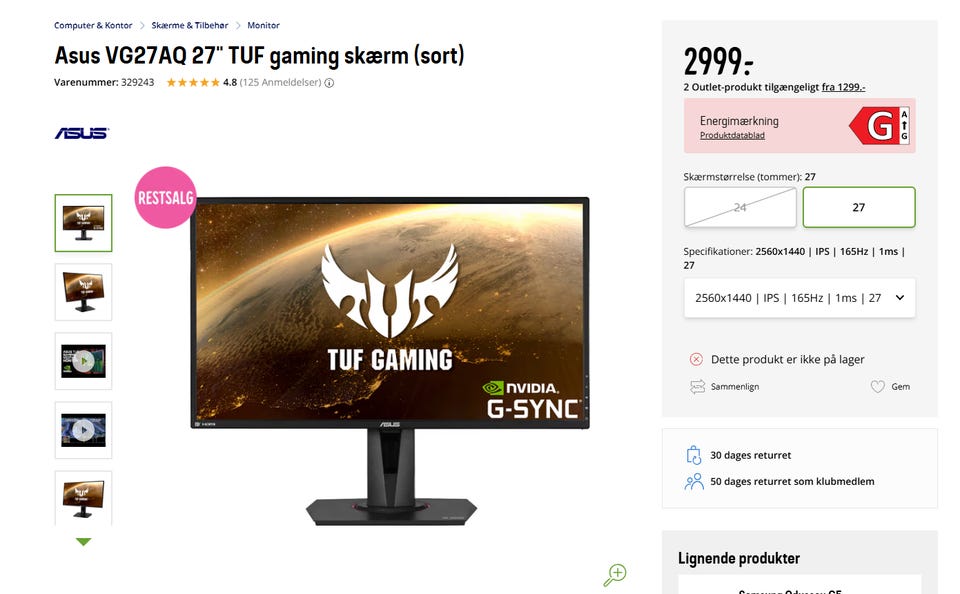Go to Skærme & Tilbehør breadcrumb
The width and height of the screenshot is (960, 594).
point(190,25)
